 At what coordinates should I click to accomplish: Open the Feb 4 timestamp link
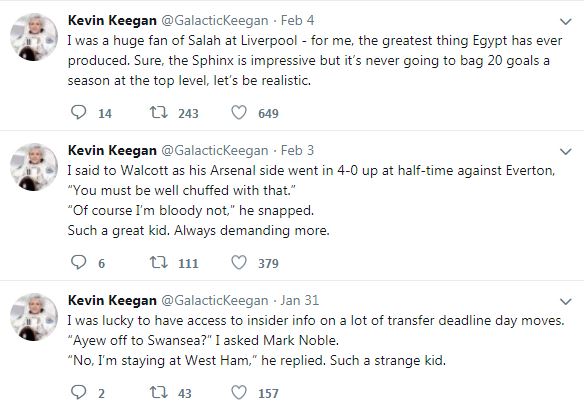tap(297, 20)
